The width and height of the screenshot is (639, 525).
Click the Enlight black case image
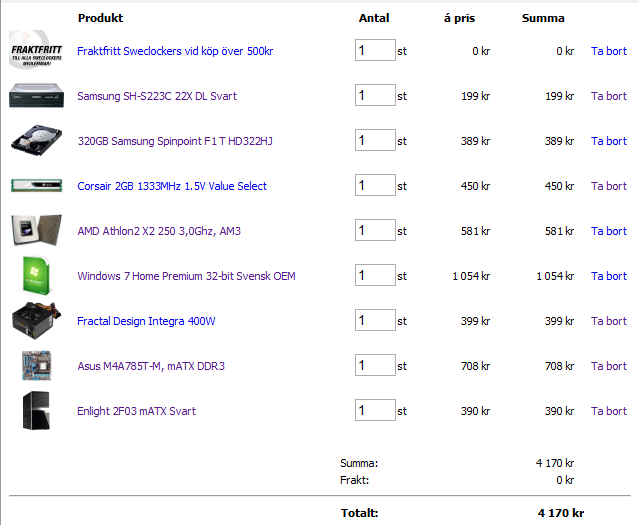(x=36, y=411)
